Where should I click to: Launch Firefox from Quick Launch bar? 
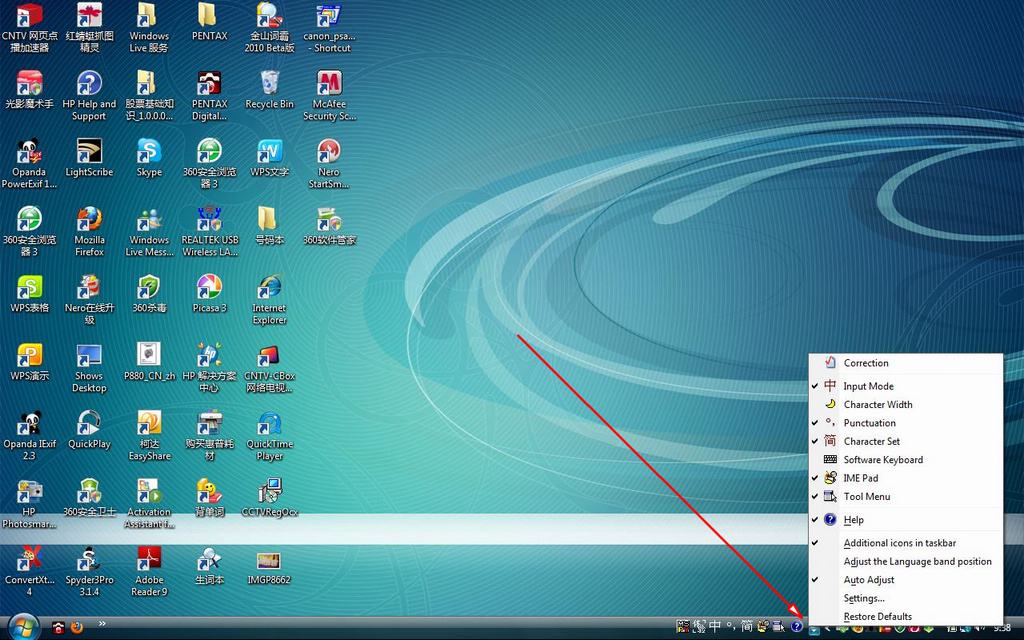coord(77,628)
